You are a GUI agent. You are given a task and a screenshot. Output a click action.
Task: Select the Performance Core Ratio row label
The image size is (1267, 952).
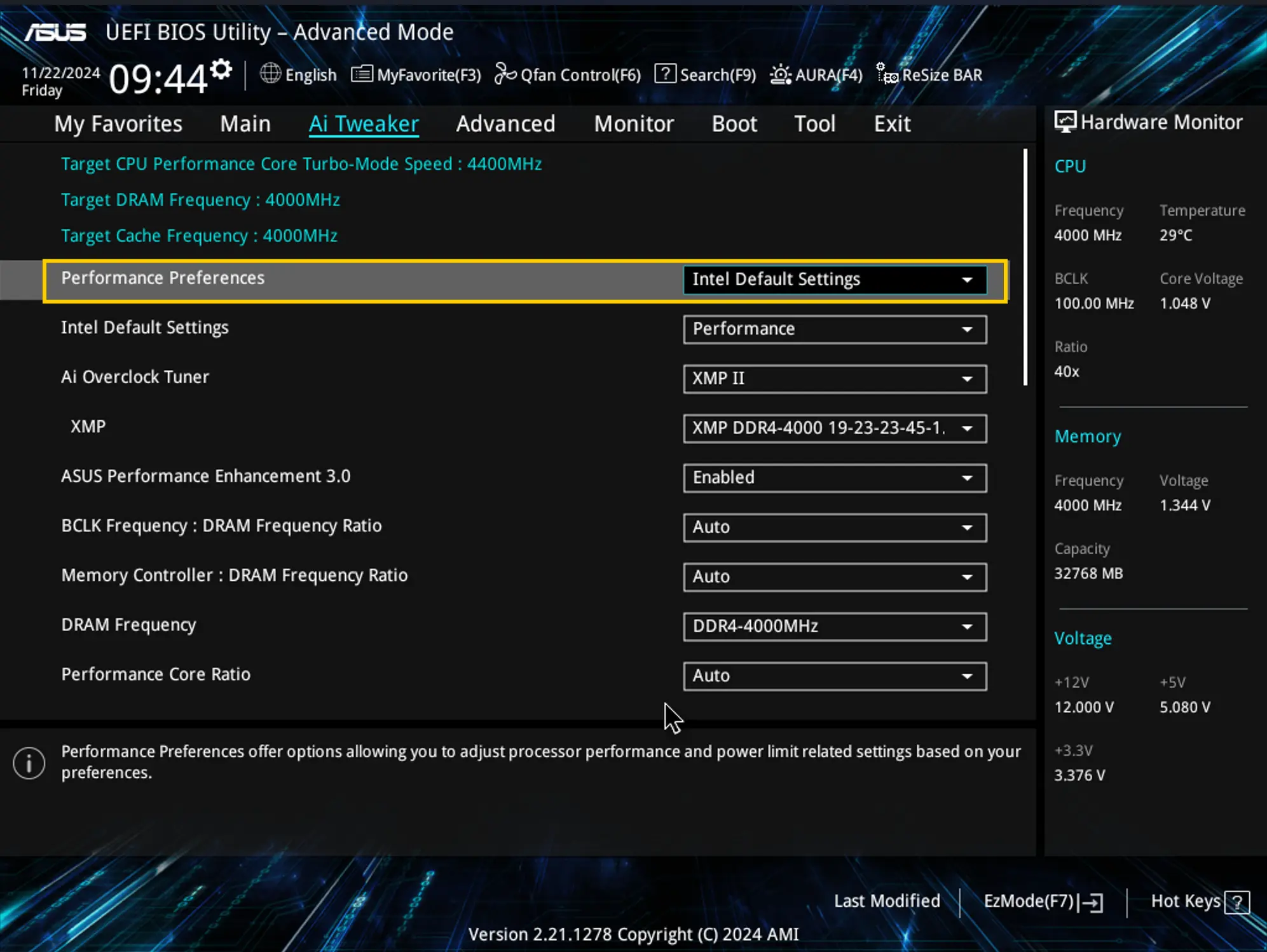pos(156,674)
